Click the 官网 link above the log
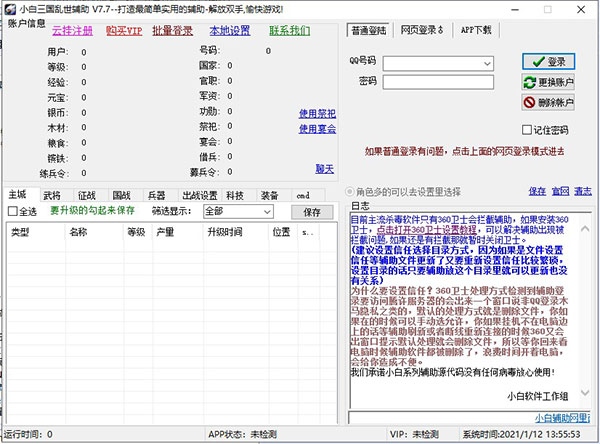This screenshot has height=444, width=600. pos(560,191)
